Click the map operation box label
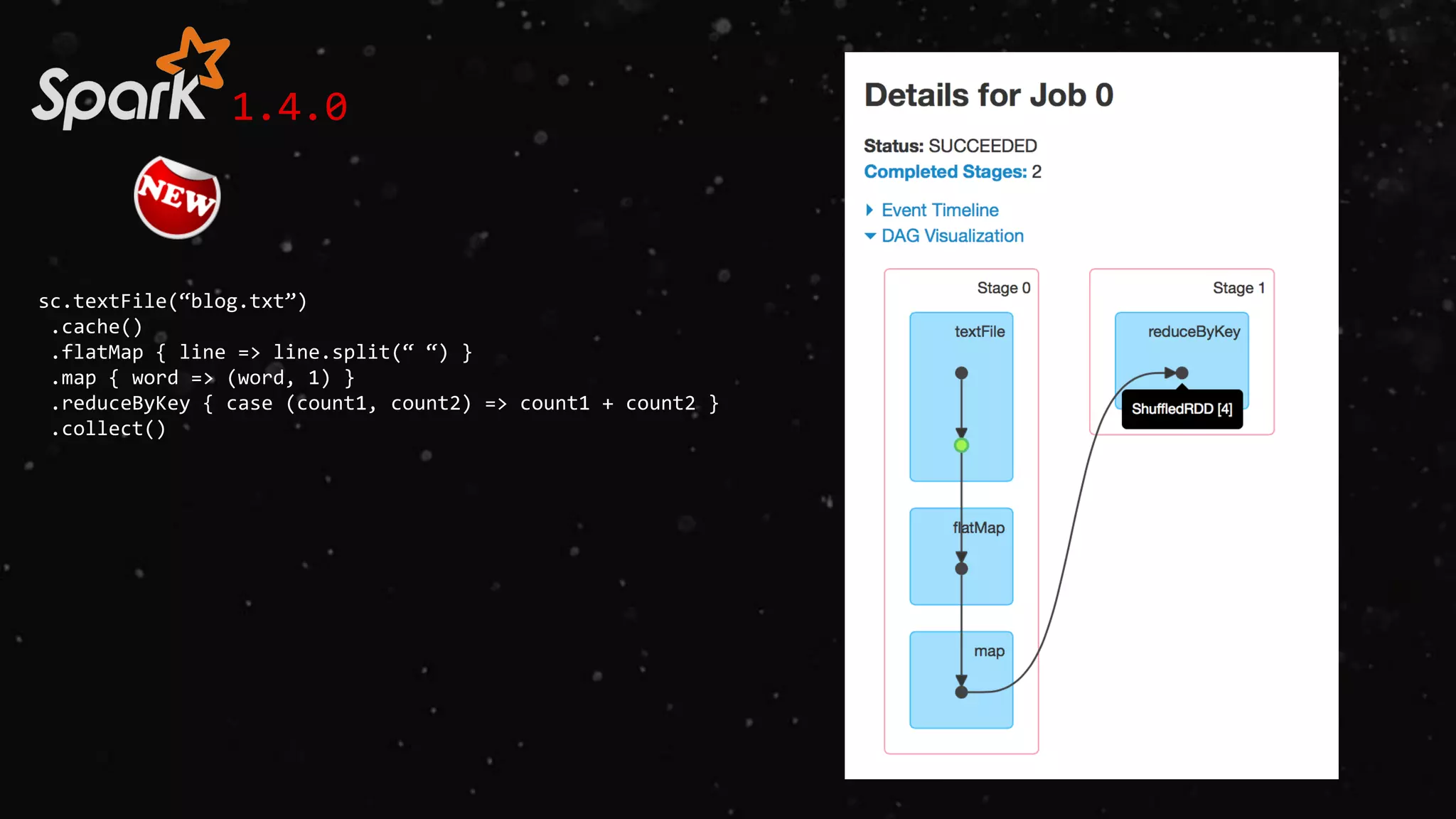Viewport: 1456px width, 819px height. [989, 651]
